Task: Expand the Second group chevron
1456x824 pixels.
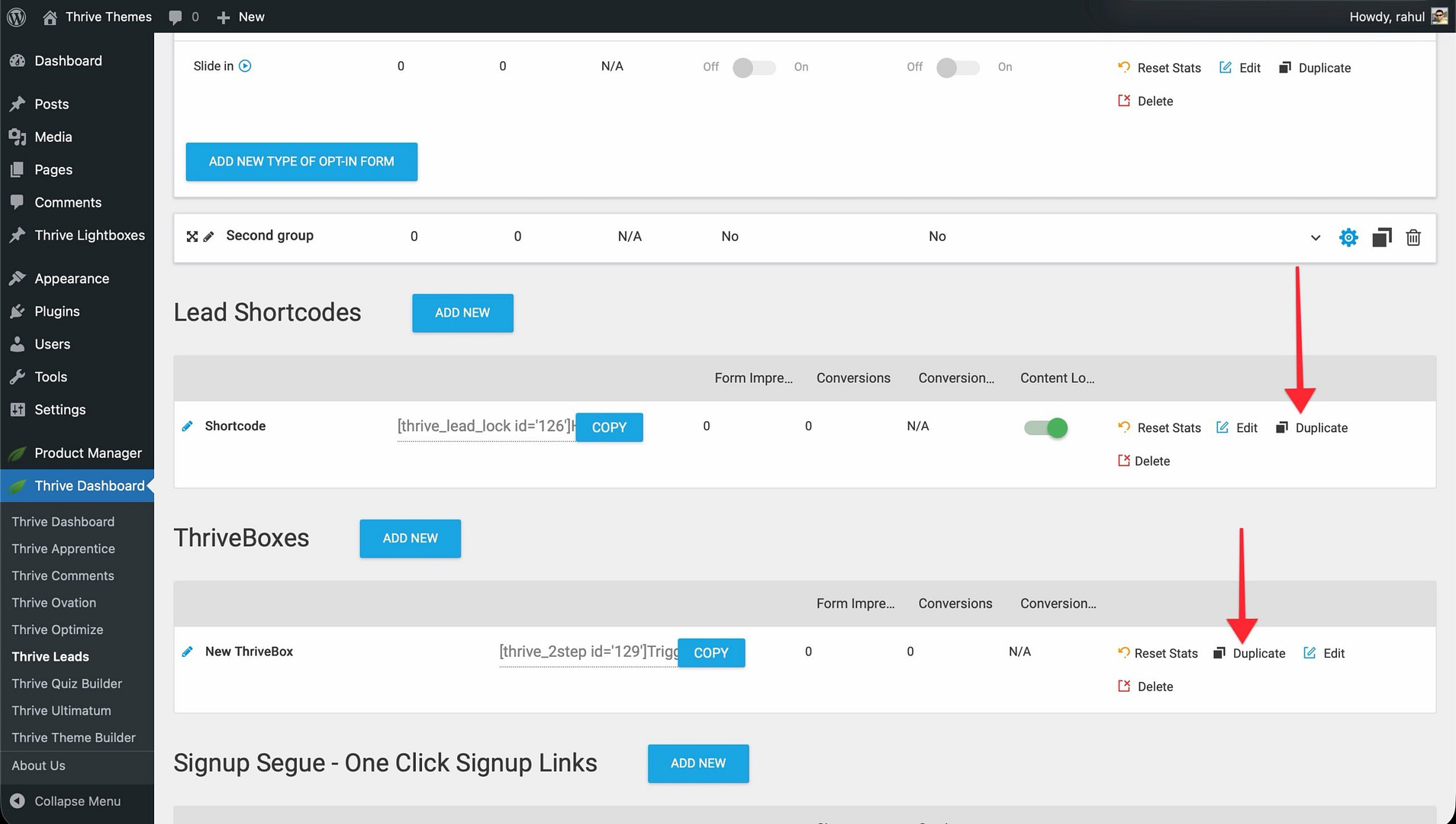Action: click(x=1315, y=237)
